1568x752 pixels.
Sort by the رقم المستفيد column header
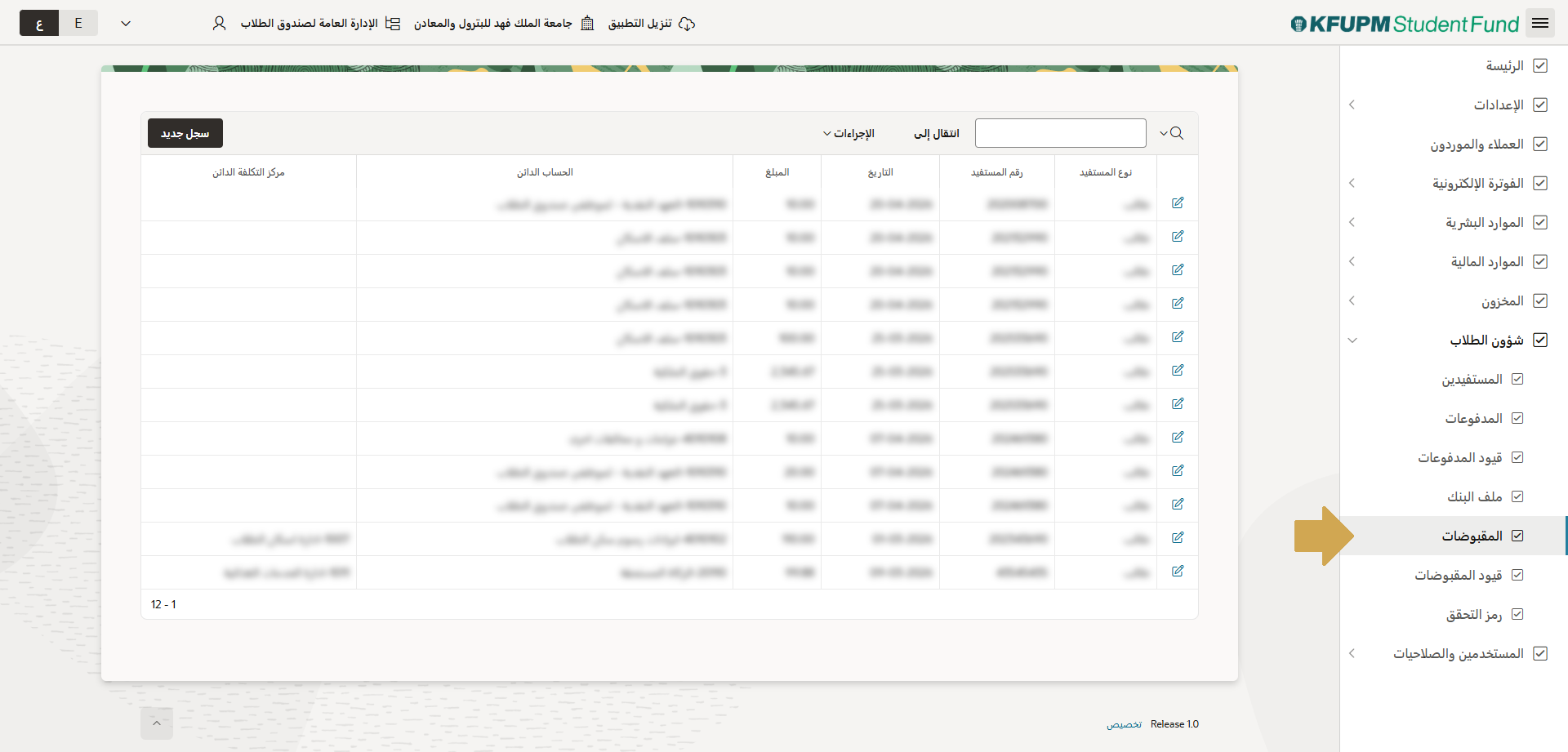pos(997,172)
